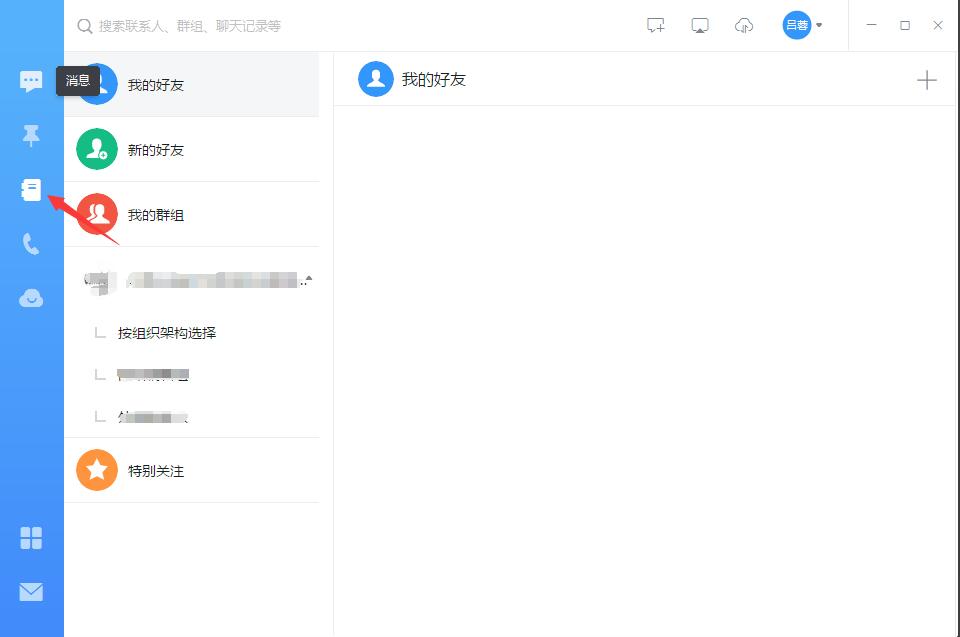
Task: Click the cloud upload icon
Action: (x=743, y=25)
